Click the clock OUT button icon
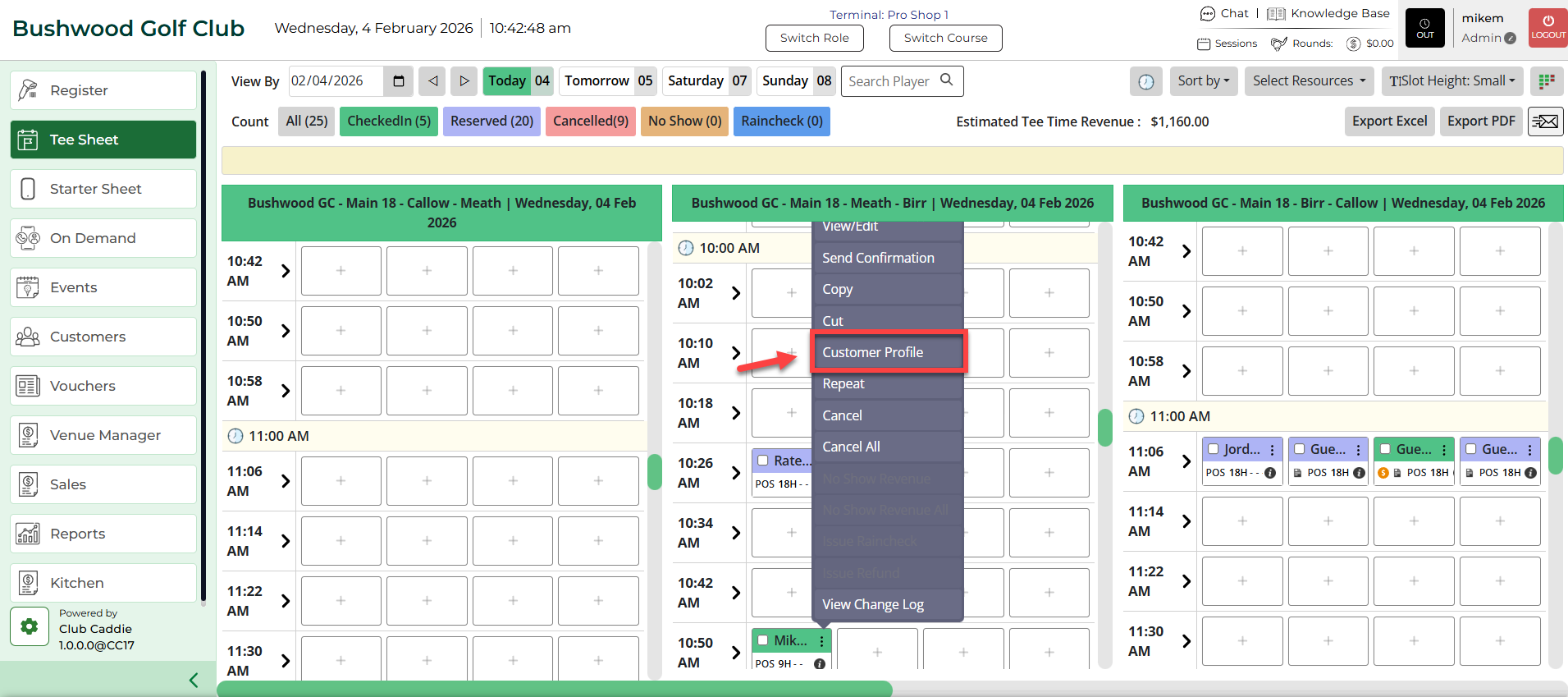This screenshot has height=697, width=1568. 1425,28
